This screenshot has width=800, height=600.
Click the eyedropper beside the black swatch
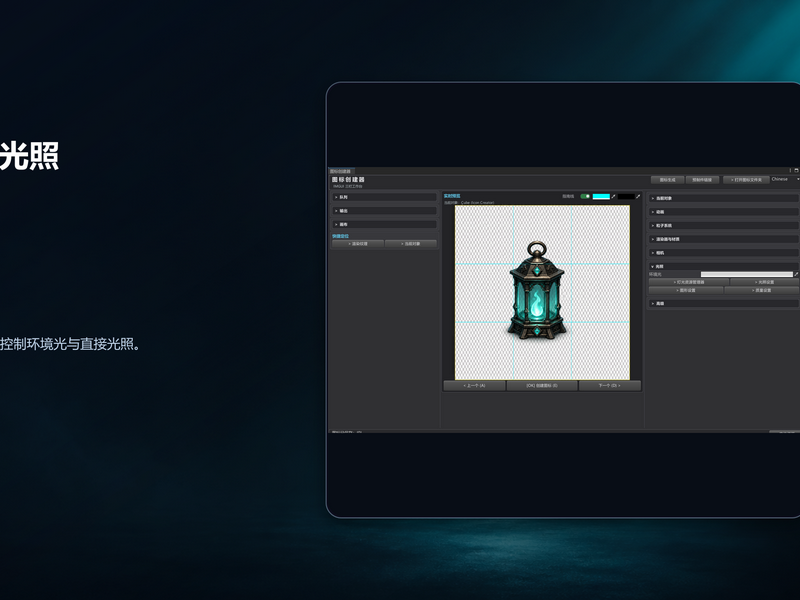pos(638,196)
